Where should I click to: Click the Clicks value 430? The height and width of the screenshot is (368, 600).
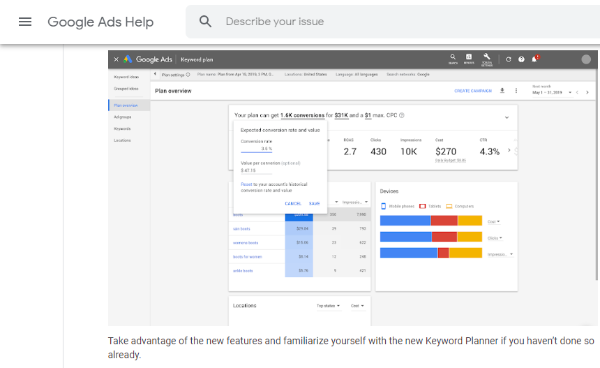378,152
